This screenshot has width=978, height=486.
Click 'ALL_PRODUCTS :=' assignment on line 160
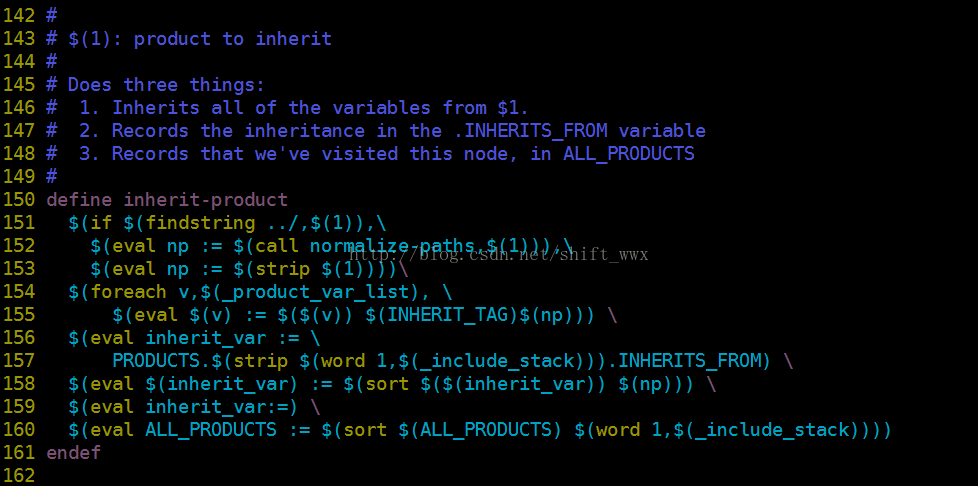click(228, 430)
